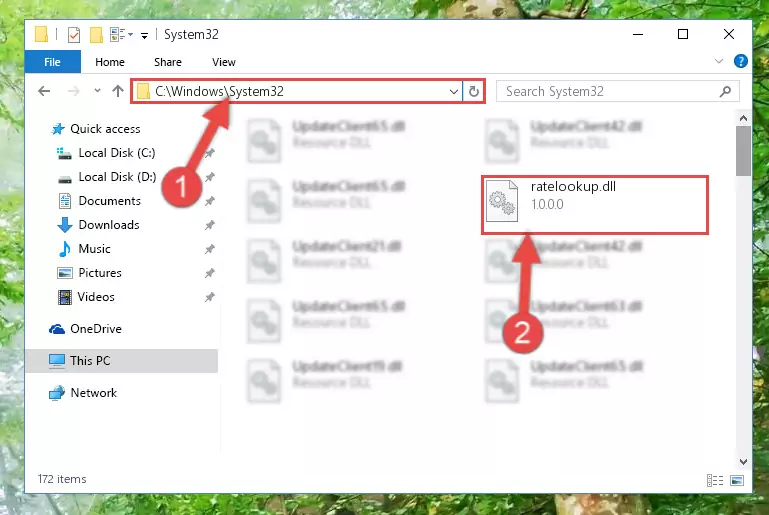
Task: Go forward using the right arrow button
Action: pos(74,91)
